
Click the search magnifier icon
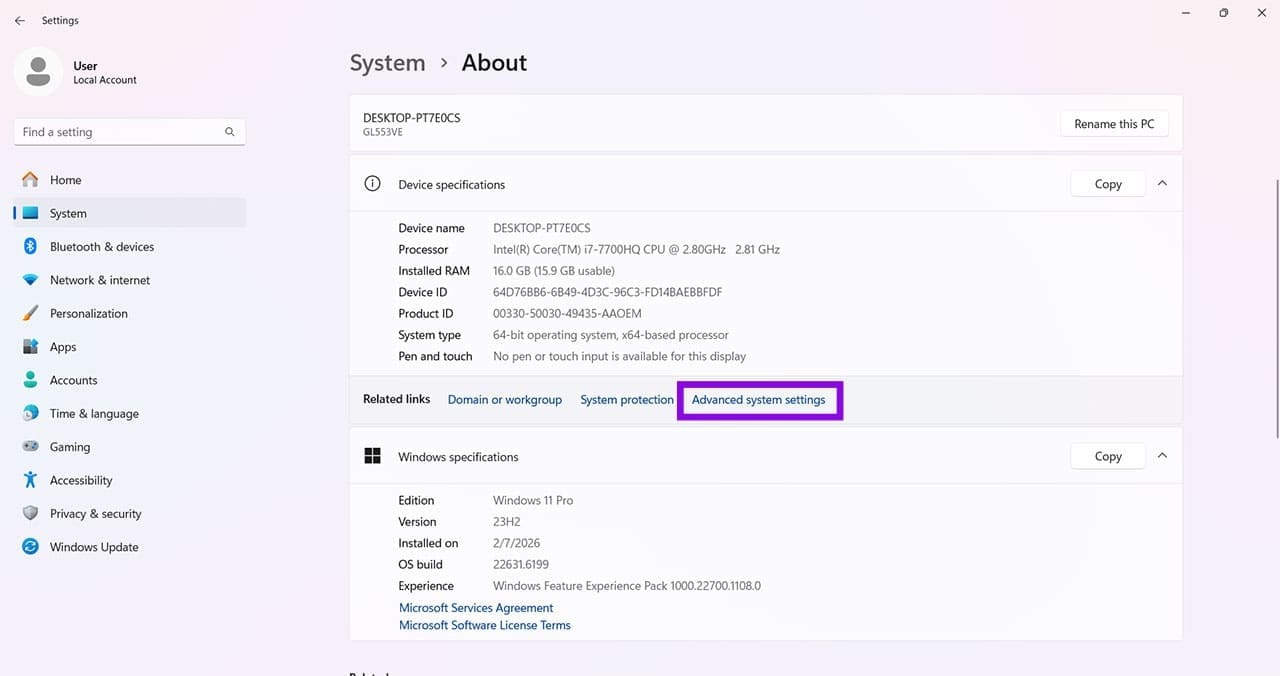(230, 132)
